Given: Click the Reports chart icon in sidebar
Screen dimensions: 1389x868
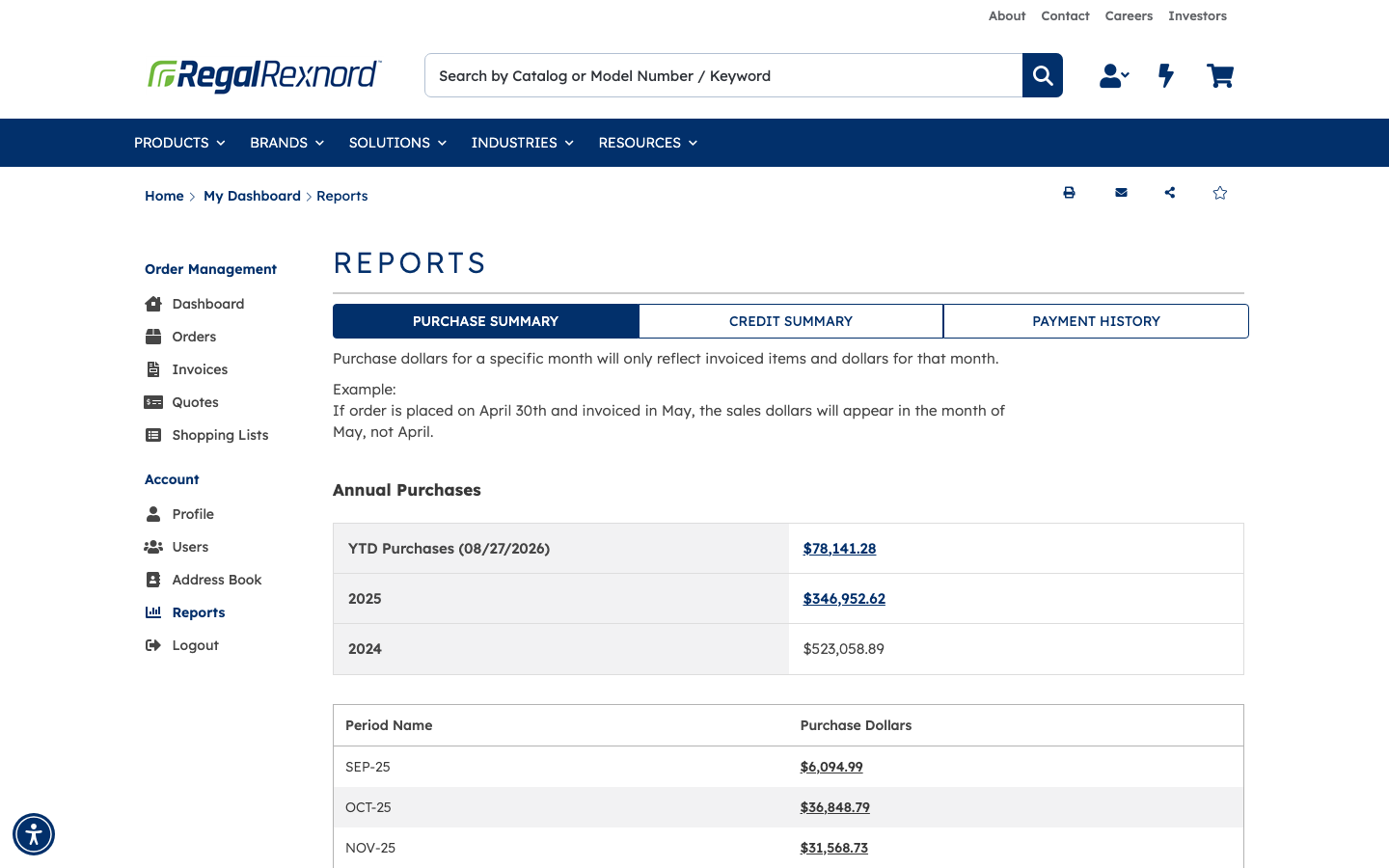Looking at the screenshot, I should pos(153,612).
